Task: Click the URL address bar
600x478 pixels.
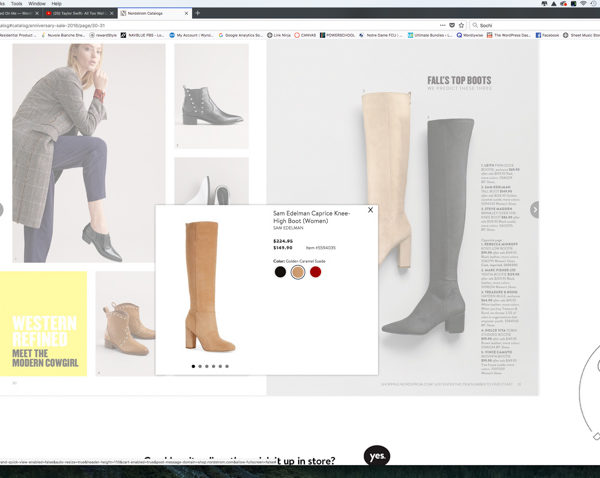Action: [218, 25]
